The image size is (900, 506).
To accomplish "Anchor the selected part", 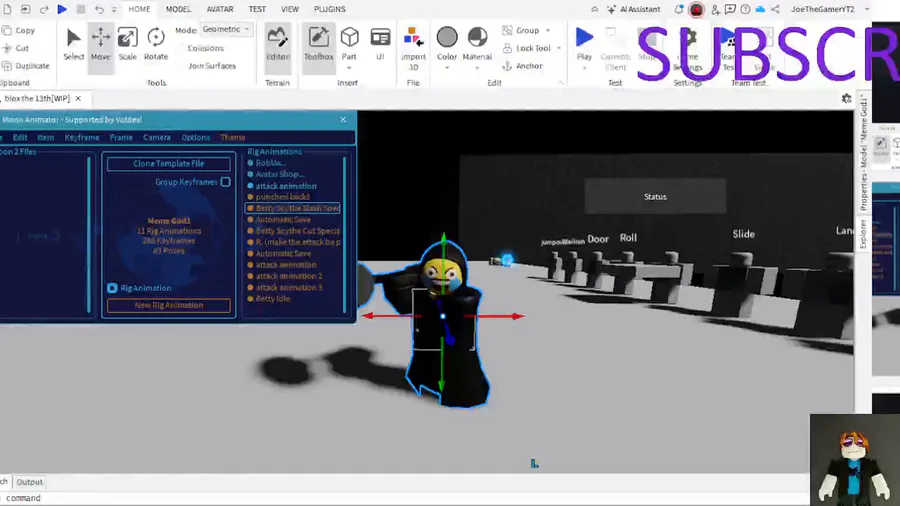I will [523, 66].
